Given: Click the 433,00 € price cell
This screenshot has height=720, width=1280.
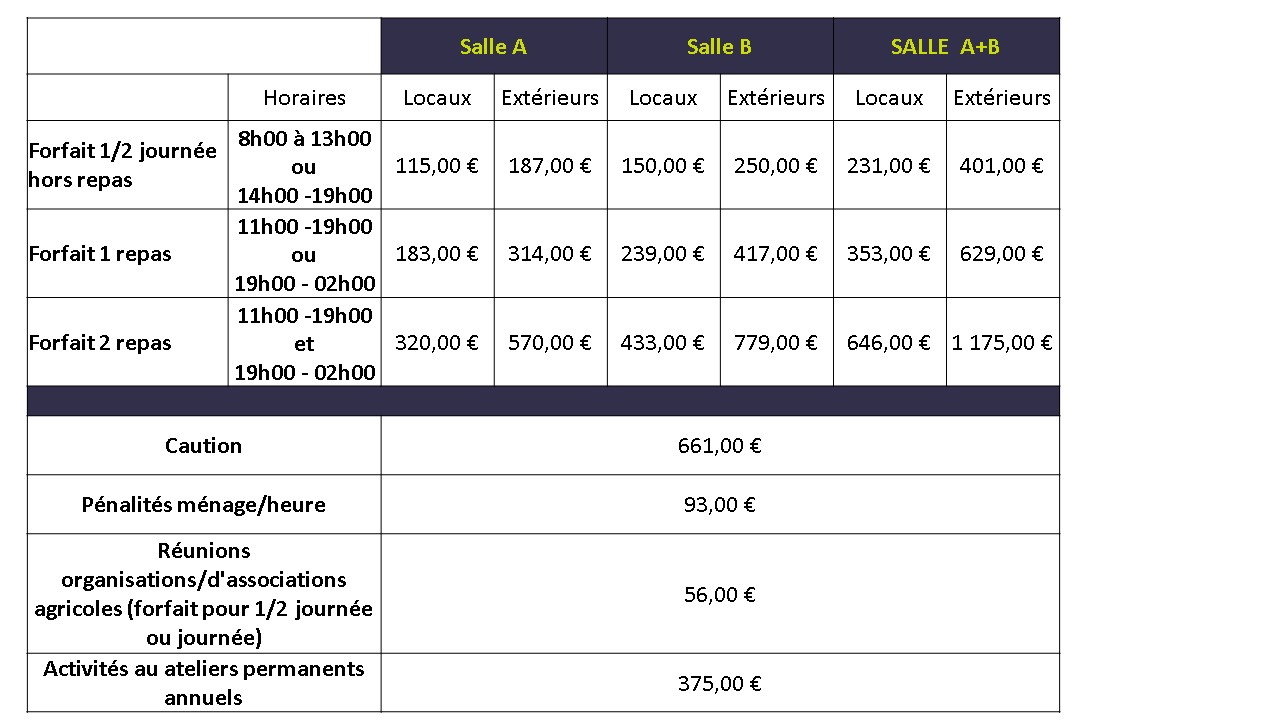Looking at the screenshot, I should (x=663, y=343).
